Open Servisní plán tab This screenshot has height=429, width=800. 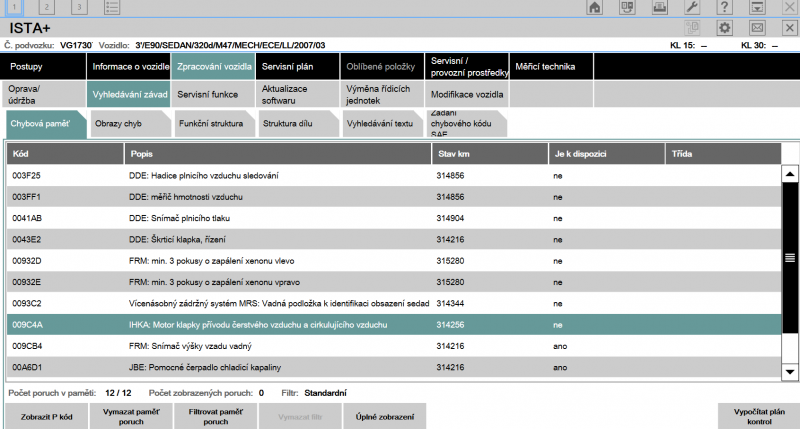point(297,66)
